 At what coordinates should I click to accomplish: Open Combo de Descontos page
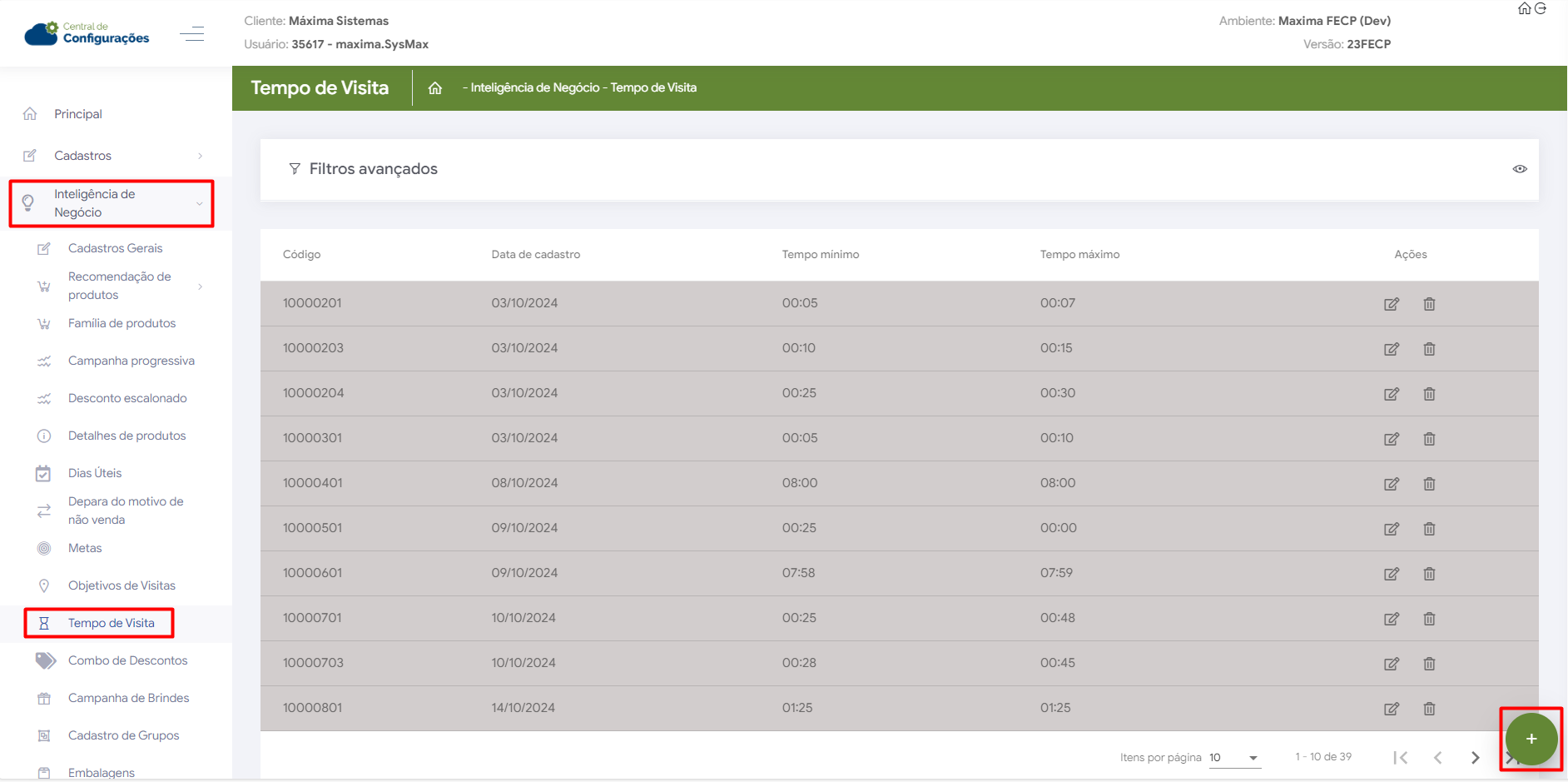(127, 660)
